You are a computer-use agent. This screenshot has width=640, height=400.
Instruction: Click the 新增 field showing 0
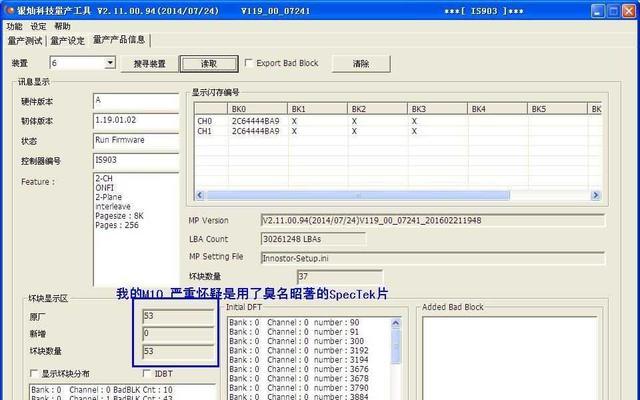[x=178, y=334]
